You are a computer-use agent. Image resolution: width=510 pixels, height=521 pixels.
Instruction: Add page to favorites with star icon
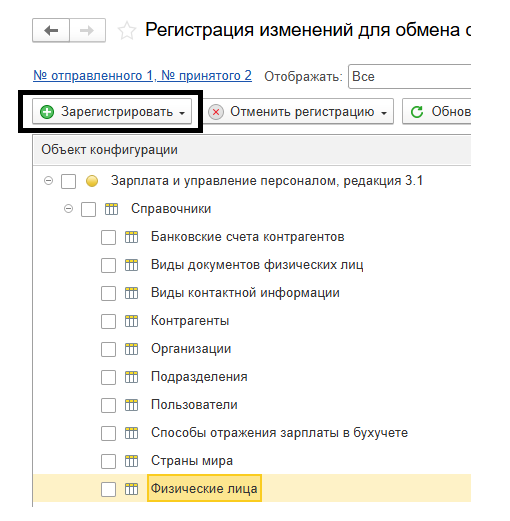pos(127,31)
